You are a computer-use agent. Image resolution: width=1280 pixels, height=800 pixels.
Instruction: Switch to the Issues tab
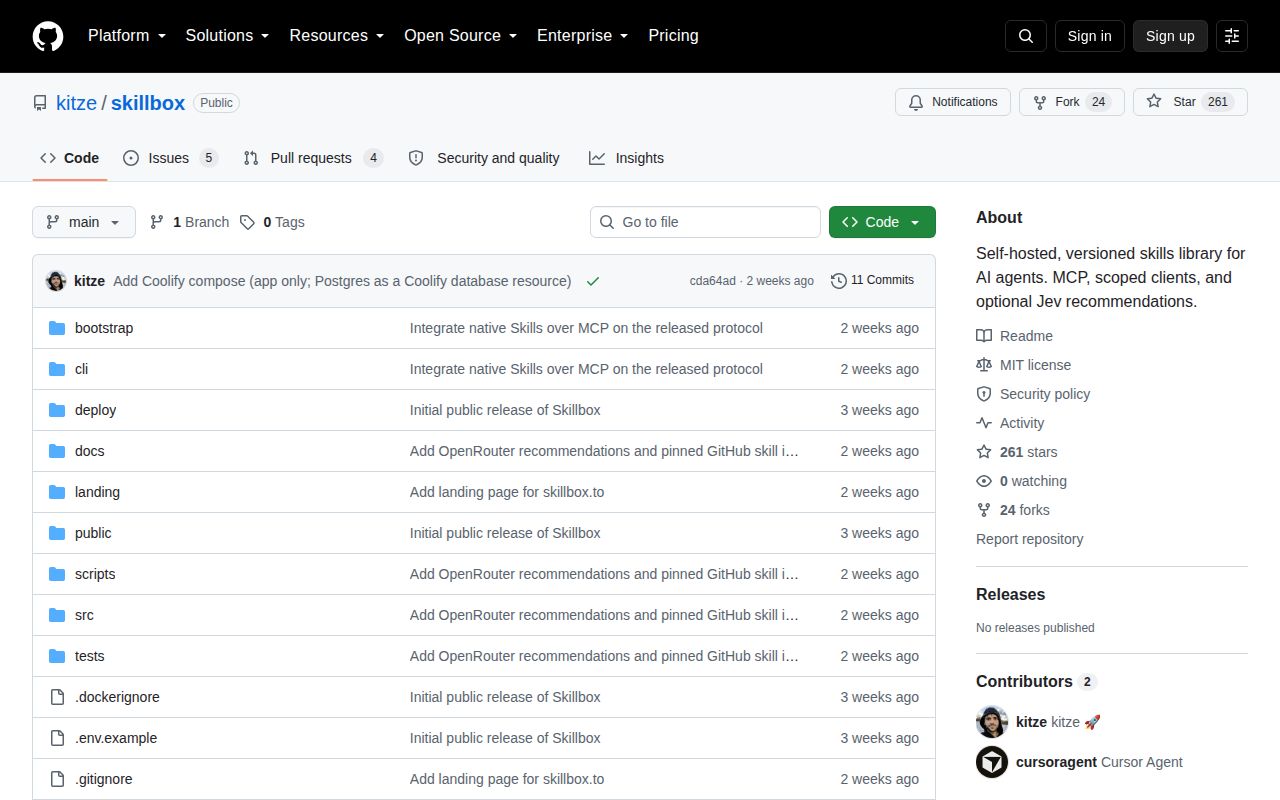(x=170, y=158)
